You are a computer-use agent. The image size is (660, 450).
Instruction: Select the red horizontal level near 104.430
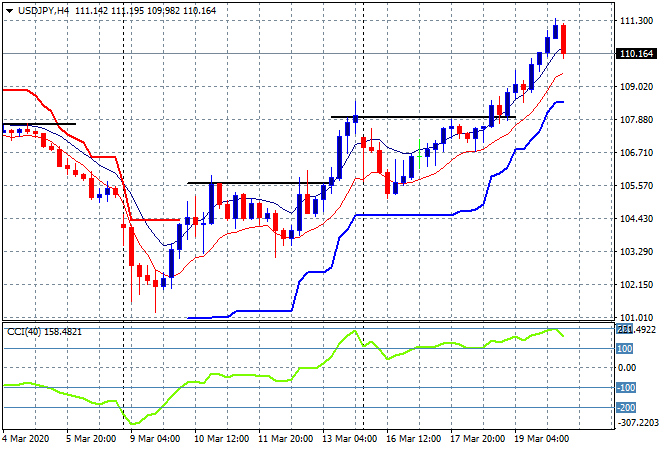155,220
